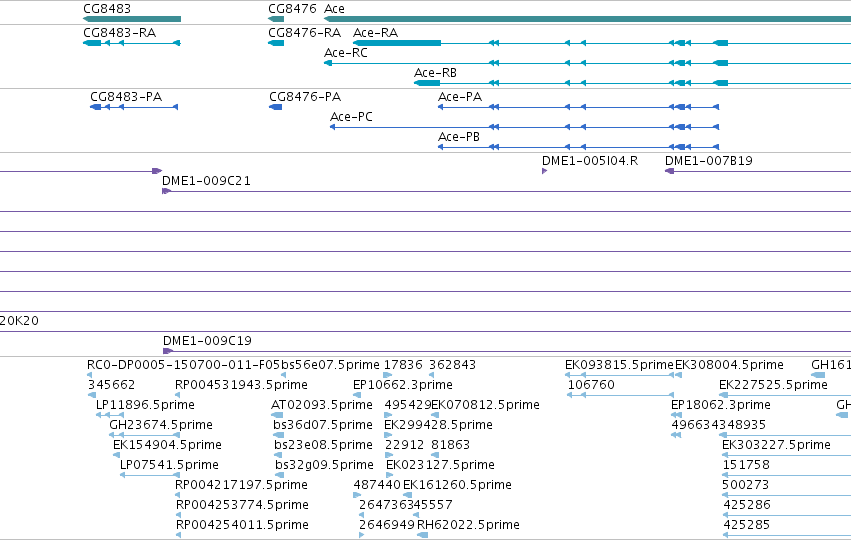
Task: Click the 2646949 feature label
Action: click(x=387, y=525)
